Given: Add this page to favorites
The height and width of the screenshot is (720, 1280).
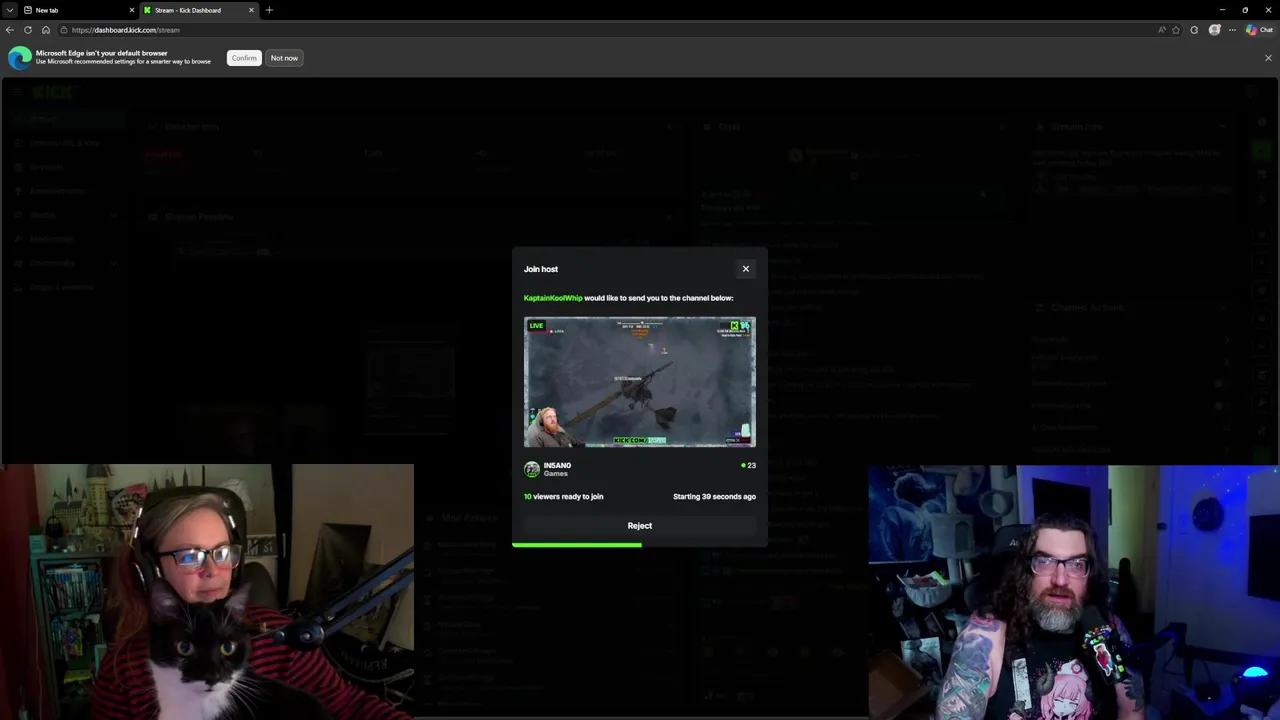Looking at the screenshot, I should pos(1177,30).
